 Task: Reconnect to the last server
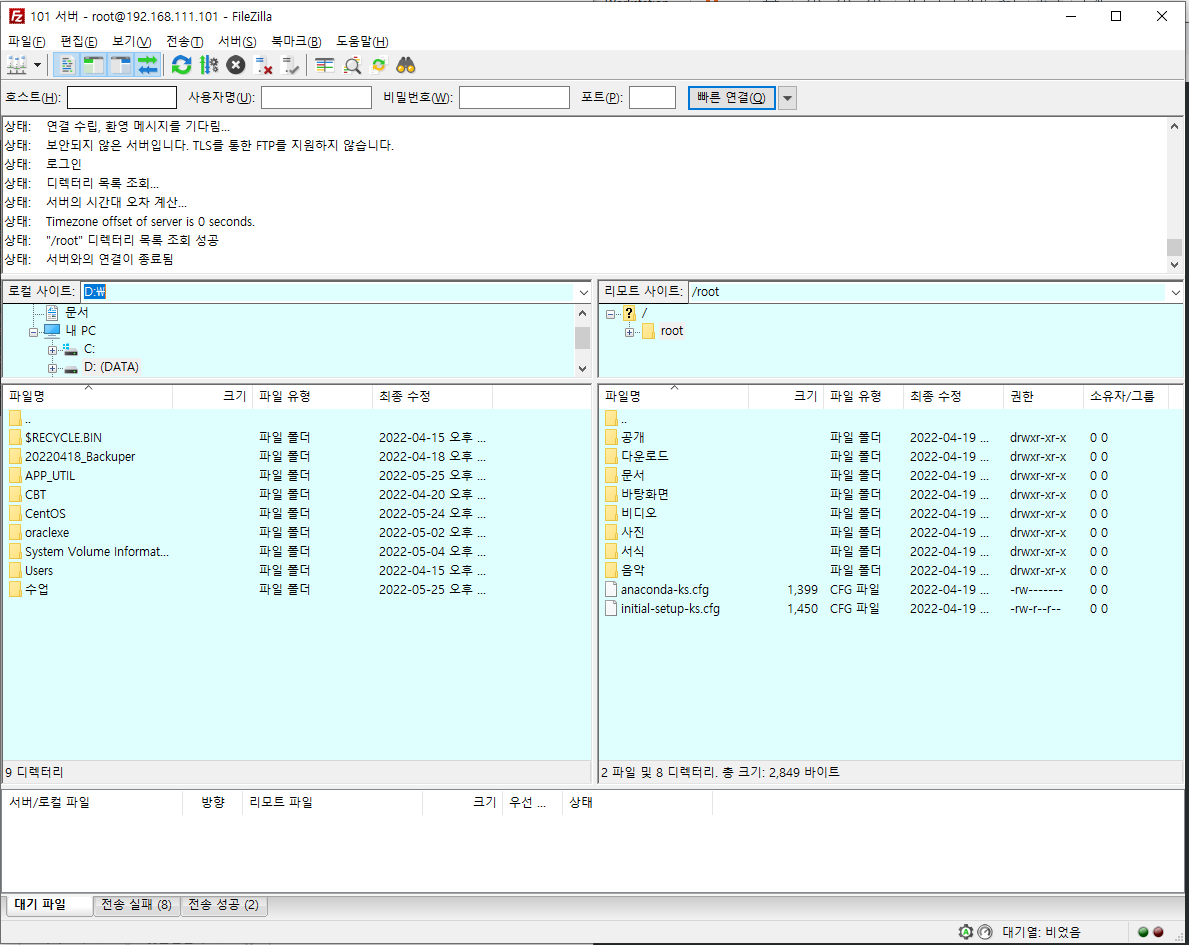(290, 65)
